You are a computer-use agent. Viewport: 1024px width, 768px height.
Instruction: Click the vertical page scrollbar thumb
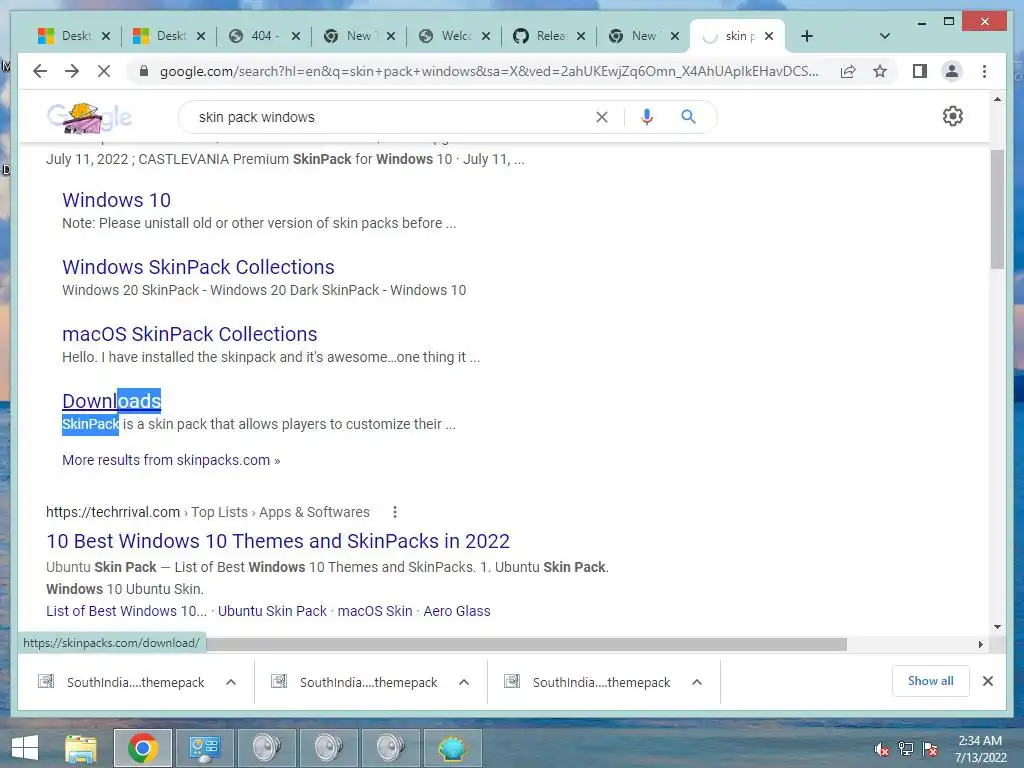click(997, 209)
